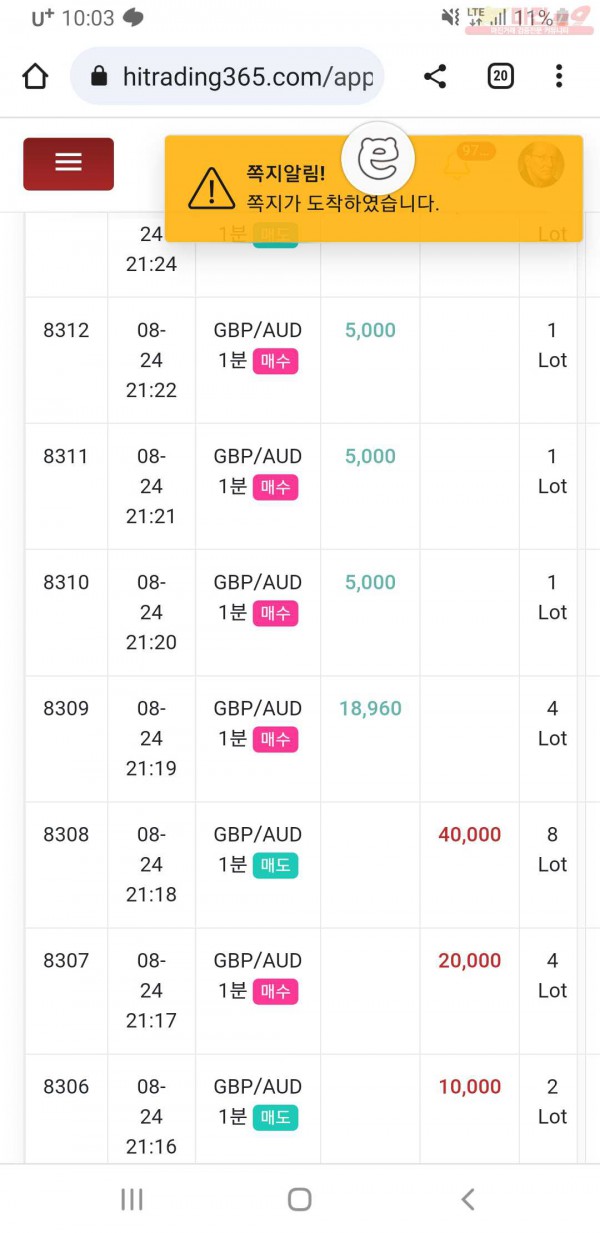The image size is (600, 1233).
Task: Tap the 매도 tag on order 8306
Action: [275, 1117]
